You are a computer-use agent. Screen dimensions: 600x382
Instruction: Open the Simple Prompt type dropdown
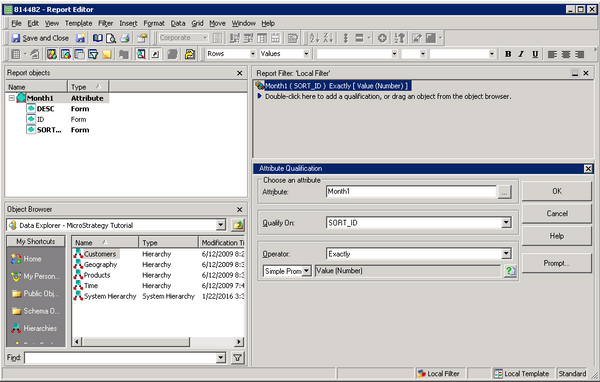pyautogui.click(x=307, y=271)
